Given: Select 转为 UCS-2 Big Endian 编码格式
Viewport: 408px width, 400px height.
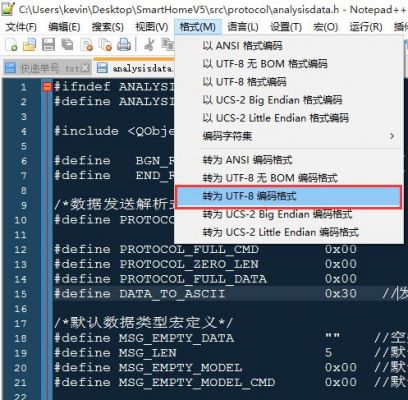Looking at the screenshot, I should coord(289,214).
